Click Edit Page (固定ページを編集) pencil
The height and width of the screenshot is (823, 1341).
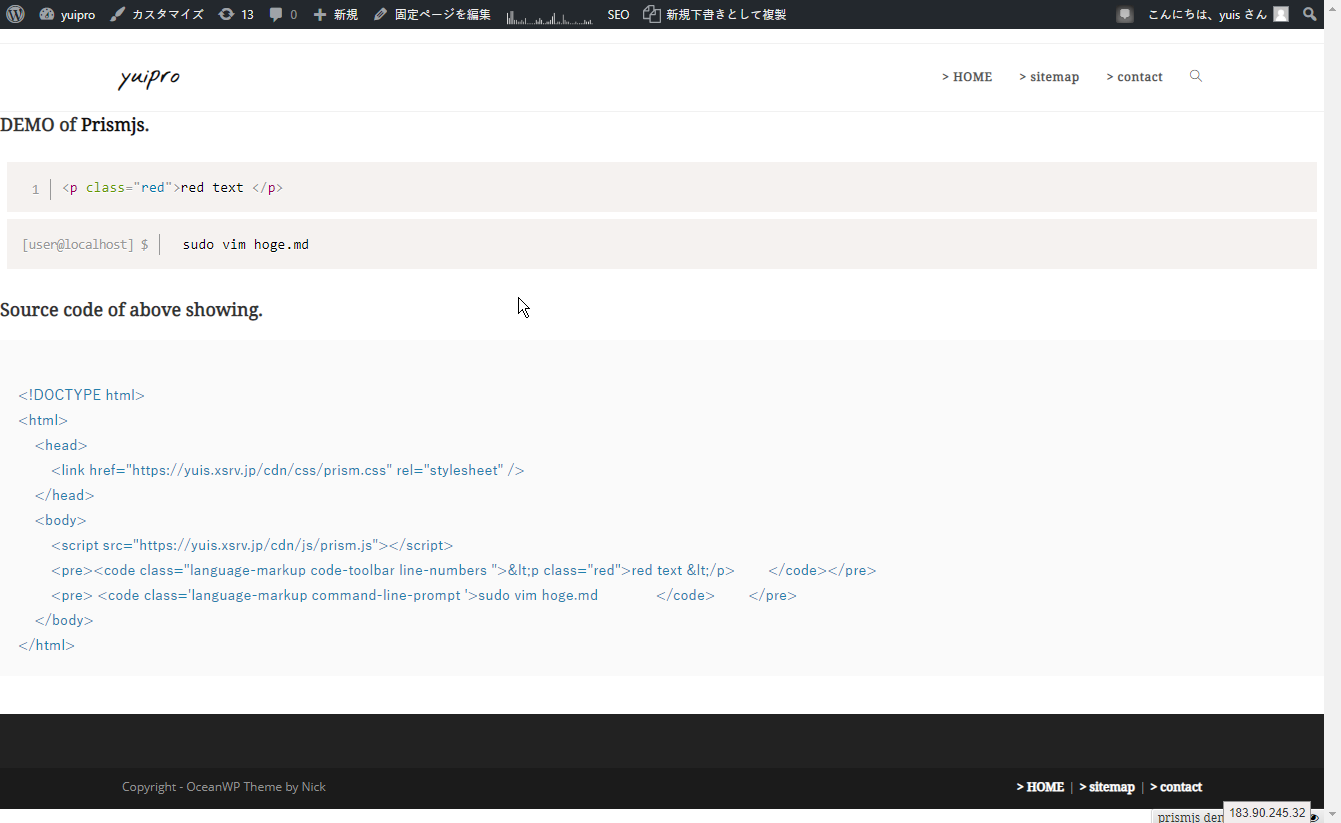pyautogui.click(x=432, y=15)
